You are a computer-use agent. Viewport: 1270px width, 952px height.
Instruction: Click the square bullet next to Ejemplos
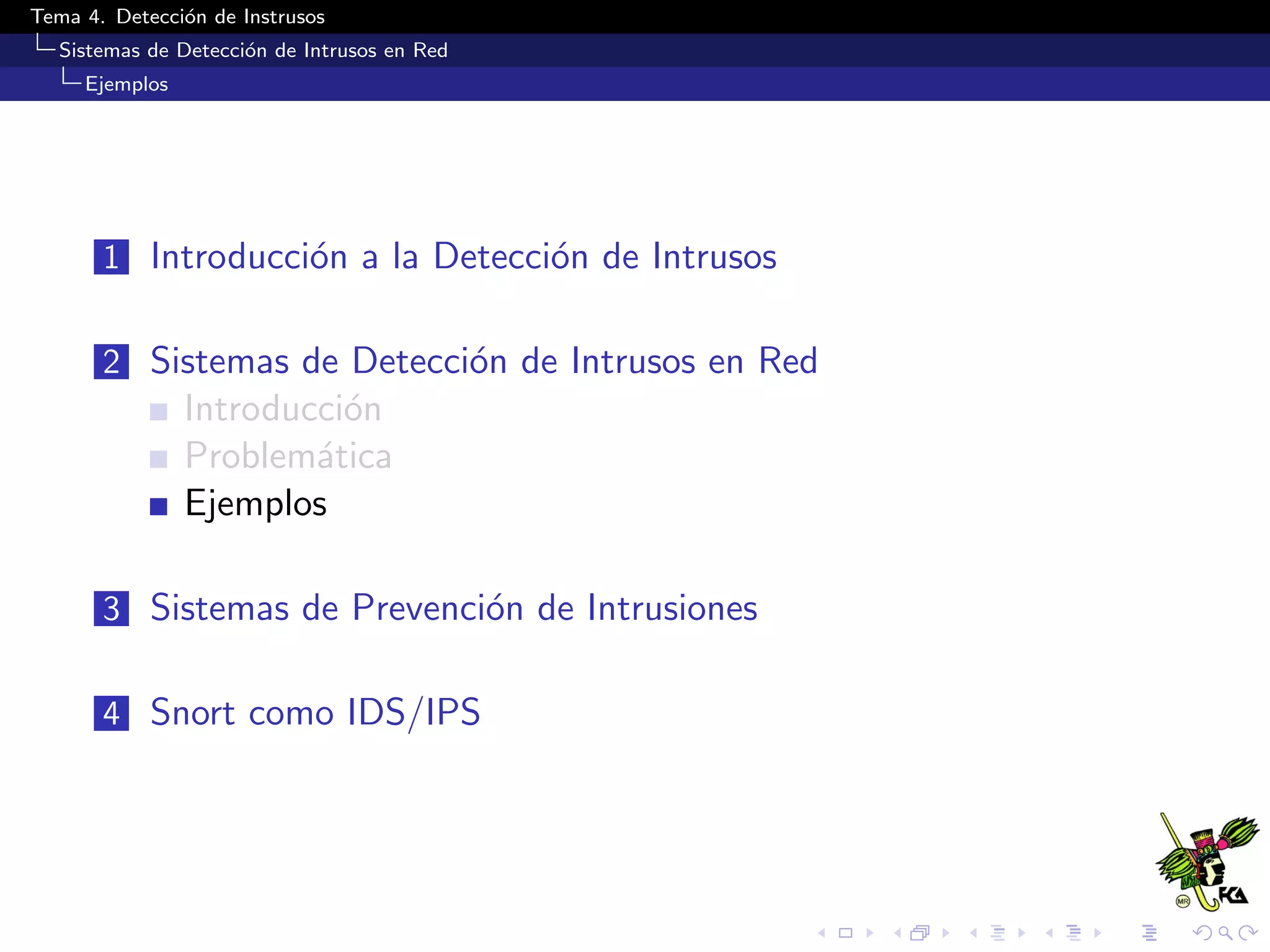[159, 506]
